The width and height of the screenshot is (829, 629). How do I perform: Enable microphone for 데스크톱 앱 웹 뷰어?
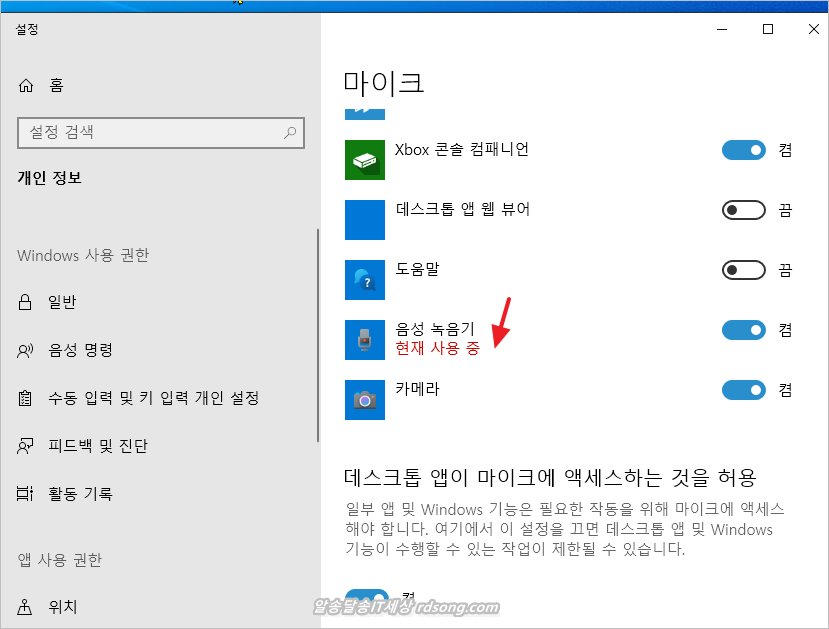coord(743,210)
